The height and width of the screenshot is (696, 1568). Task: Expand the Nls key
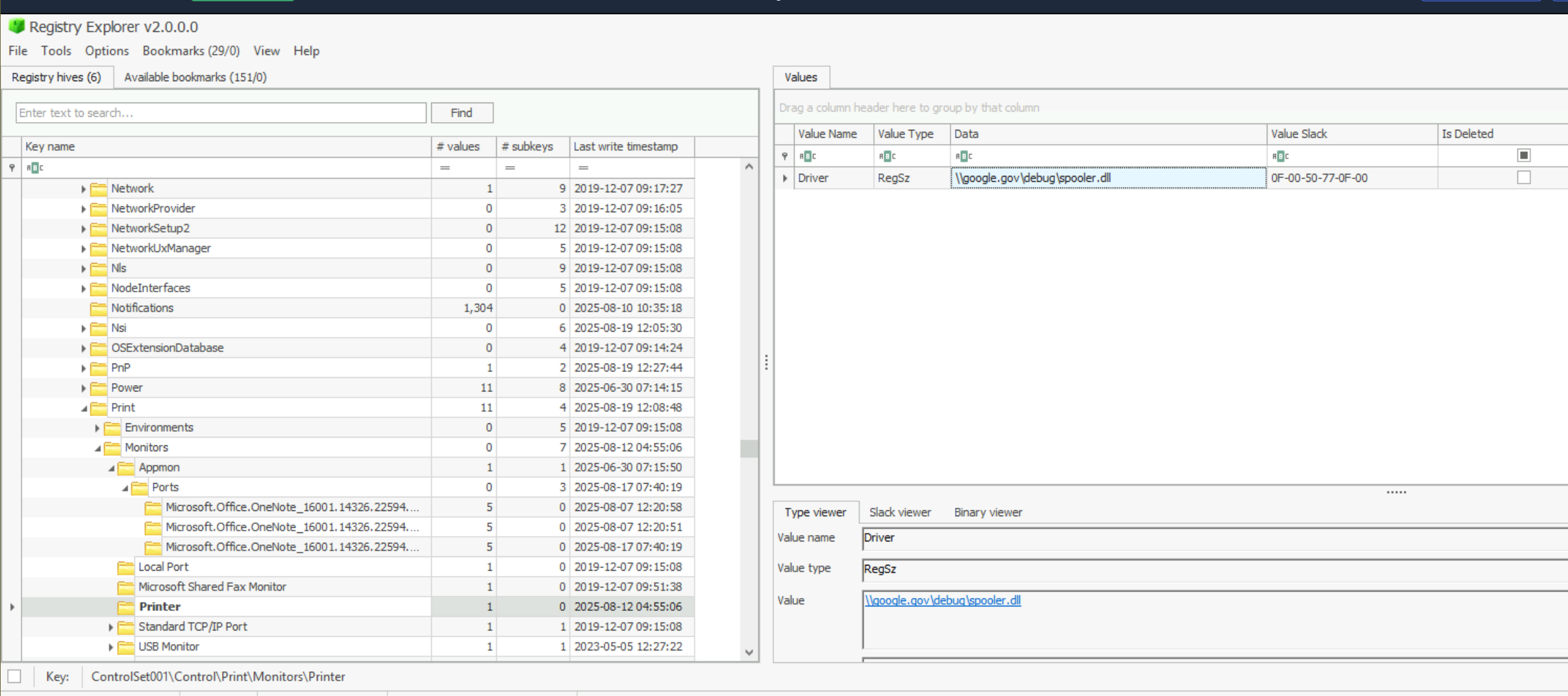(84, 269)
